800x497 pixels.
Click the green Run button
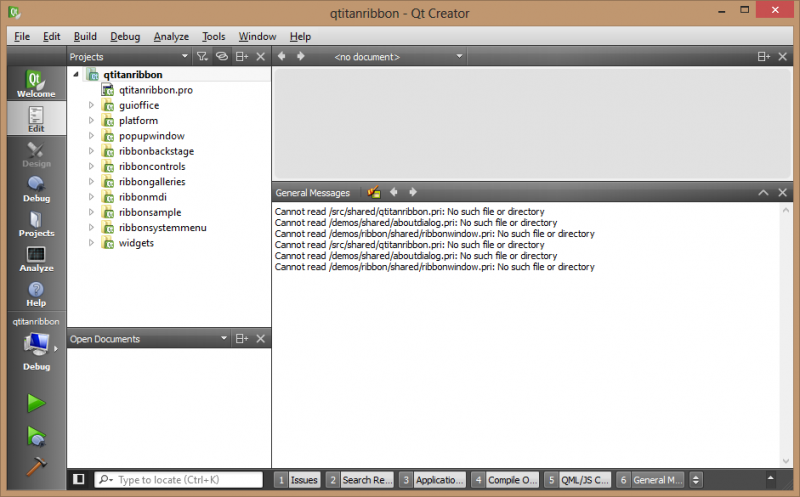pos(36,403)
